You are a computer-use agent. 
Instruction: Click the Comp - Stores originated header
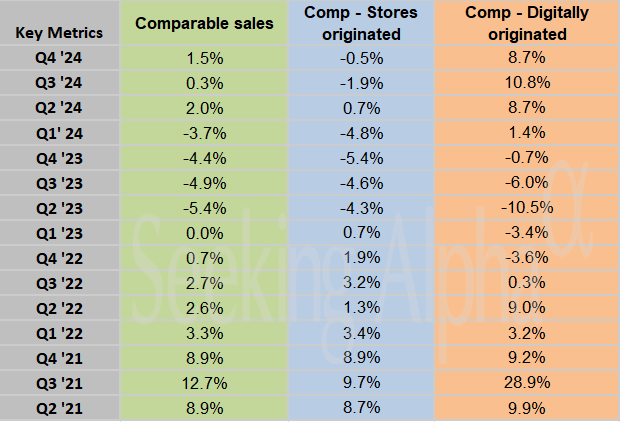tap(364, 24)
